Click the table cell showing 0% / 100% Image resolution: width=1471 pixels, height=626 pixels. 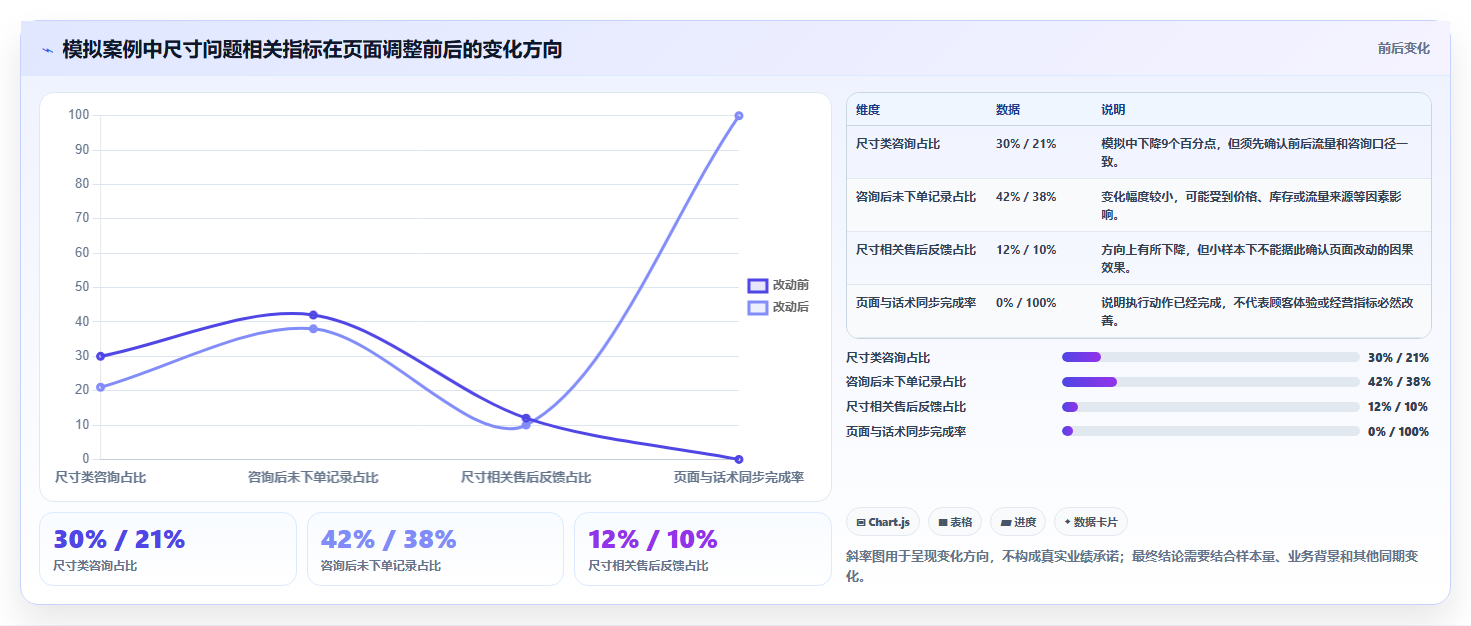click(x=1026, y=303)
